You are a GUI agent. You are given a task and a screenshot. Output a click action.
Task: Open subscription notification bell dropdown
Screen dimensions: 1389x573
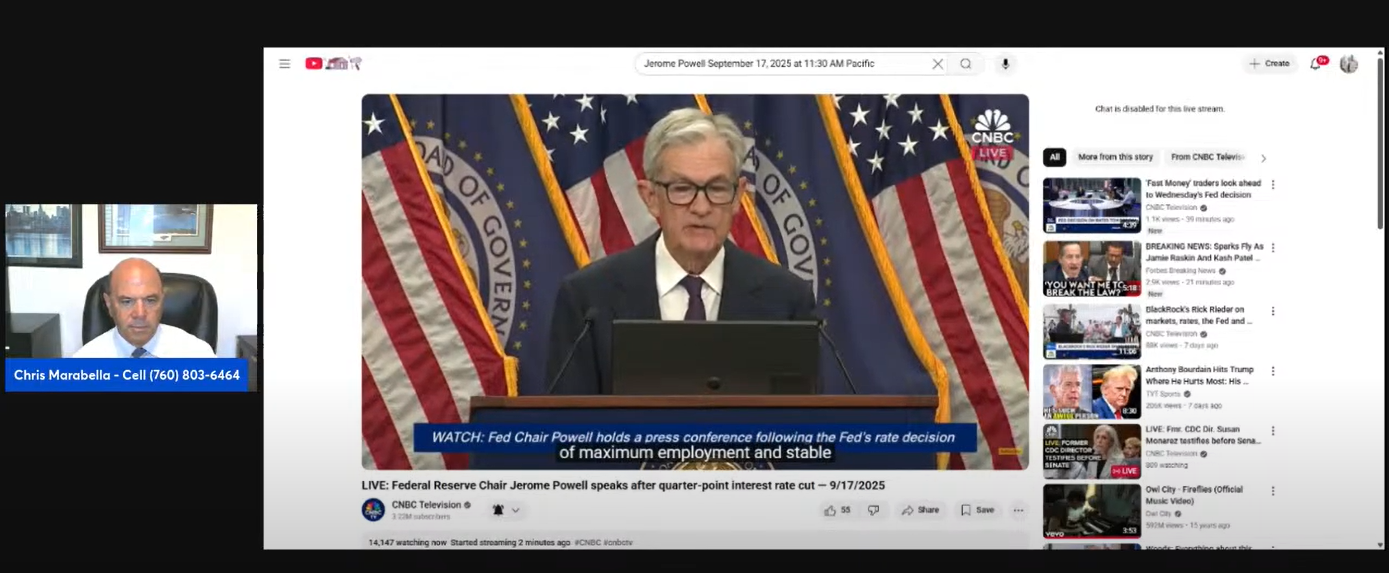tap(506, 510)
